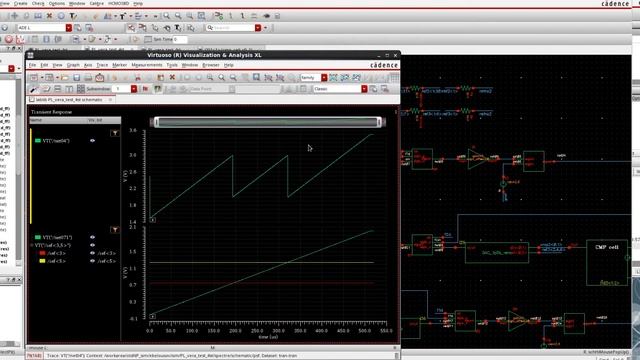Open the Subwindow number dropdown

[134, 89]
